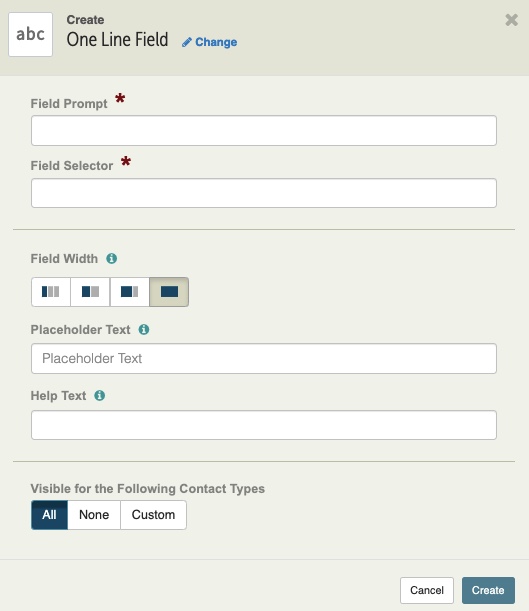The width and height of the screenshot is (529, 611).
Task: Set contact type visibility to All
Action: [x=49, y=515]
